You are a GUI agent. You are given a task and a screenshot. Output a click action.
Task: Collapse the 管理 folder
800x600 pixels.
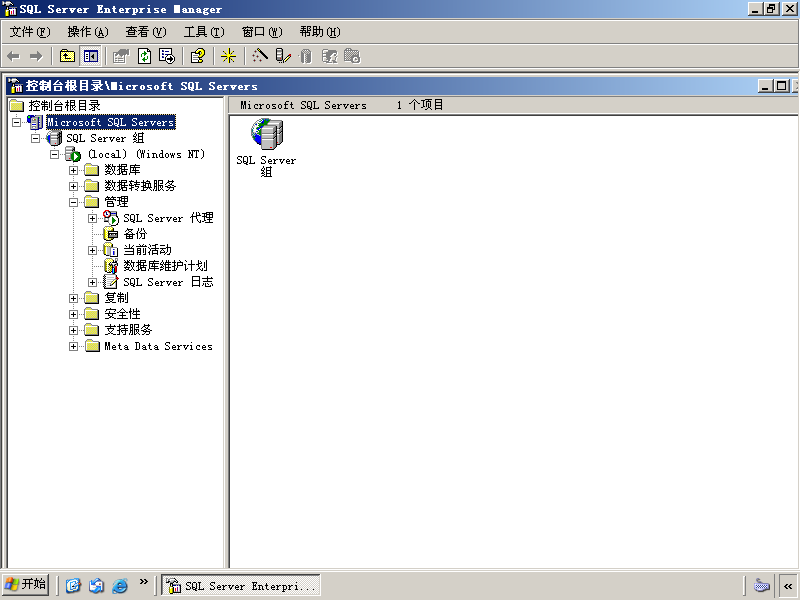pyautogui.click(x=73, y=203)
